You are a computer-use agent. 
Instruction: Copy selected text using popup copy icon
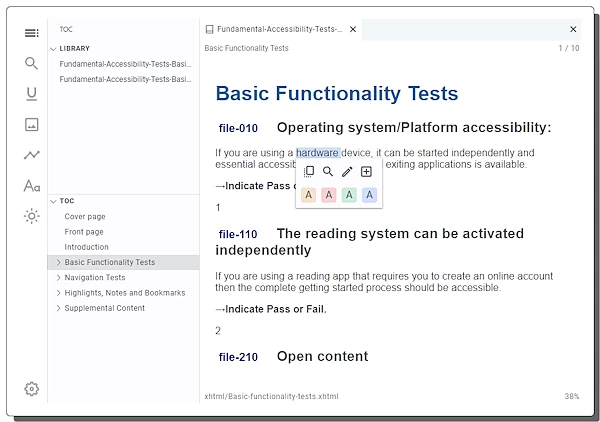pyautogui.click(x=309, y=172)
